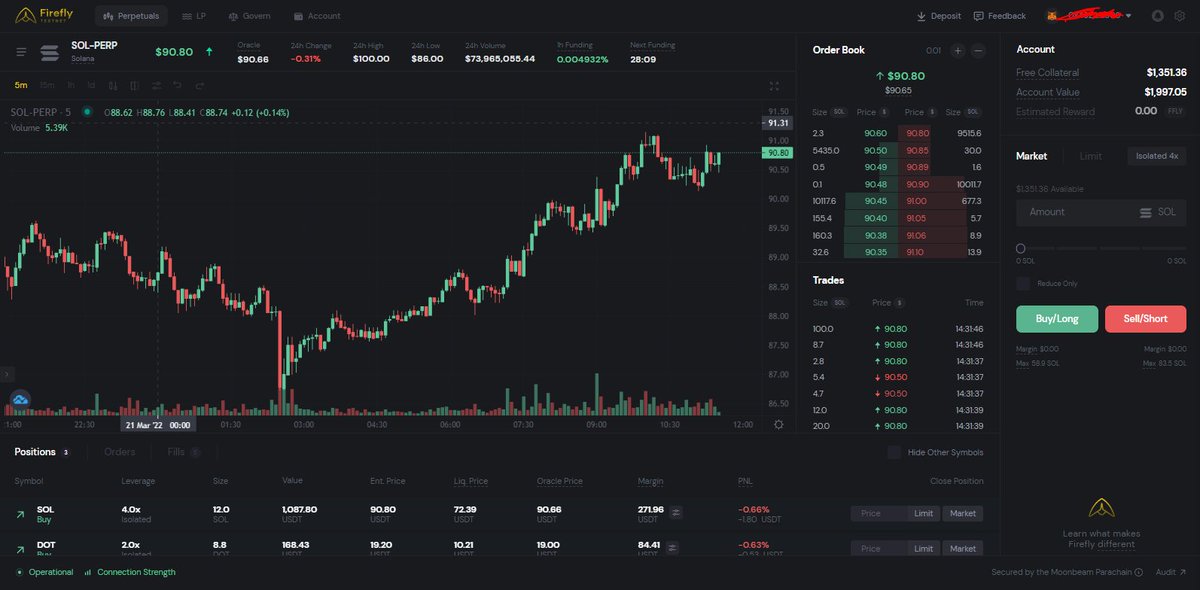Enable the Reduce Only checkbox
This screenshot has width=1200, height=590.
click(1023, 283)
